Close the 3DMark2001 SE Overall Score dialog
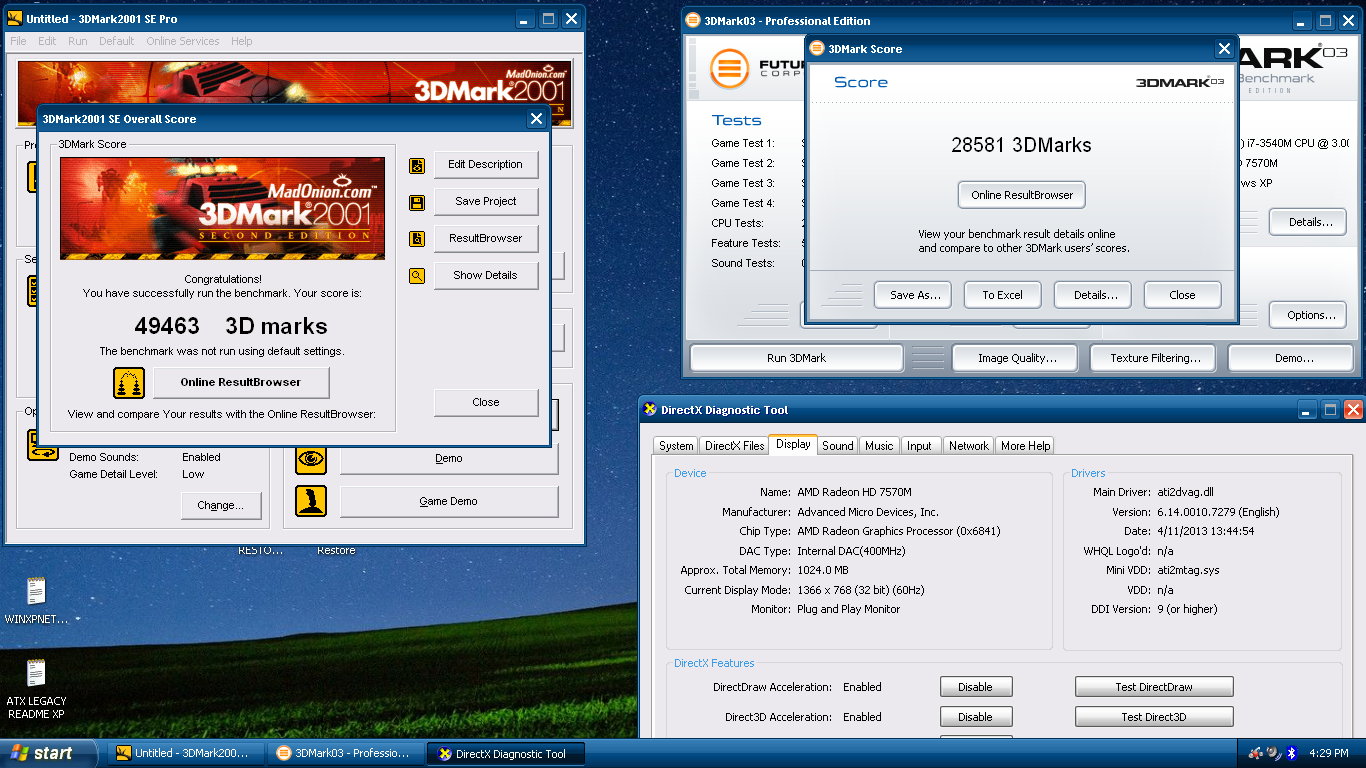Image resolution: width=1366 pixels, height=768 pixels. tap(486, 403)
